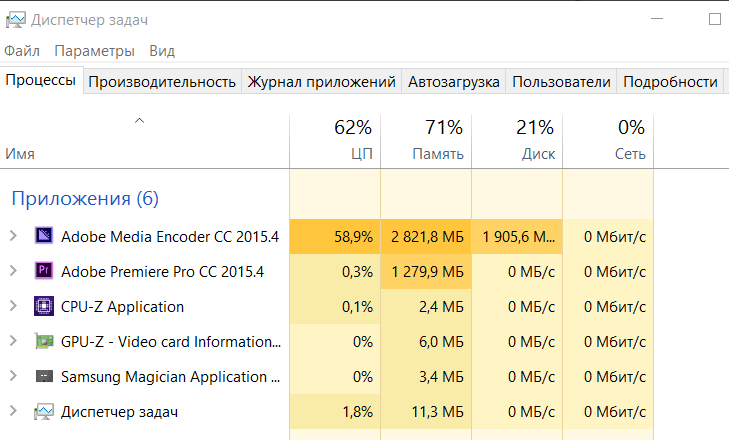This screenshot has height=440, width=729.
Task: Sort by the Диск 21% column header
Action: click(517, 141)
